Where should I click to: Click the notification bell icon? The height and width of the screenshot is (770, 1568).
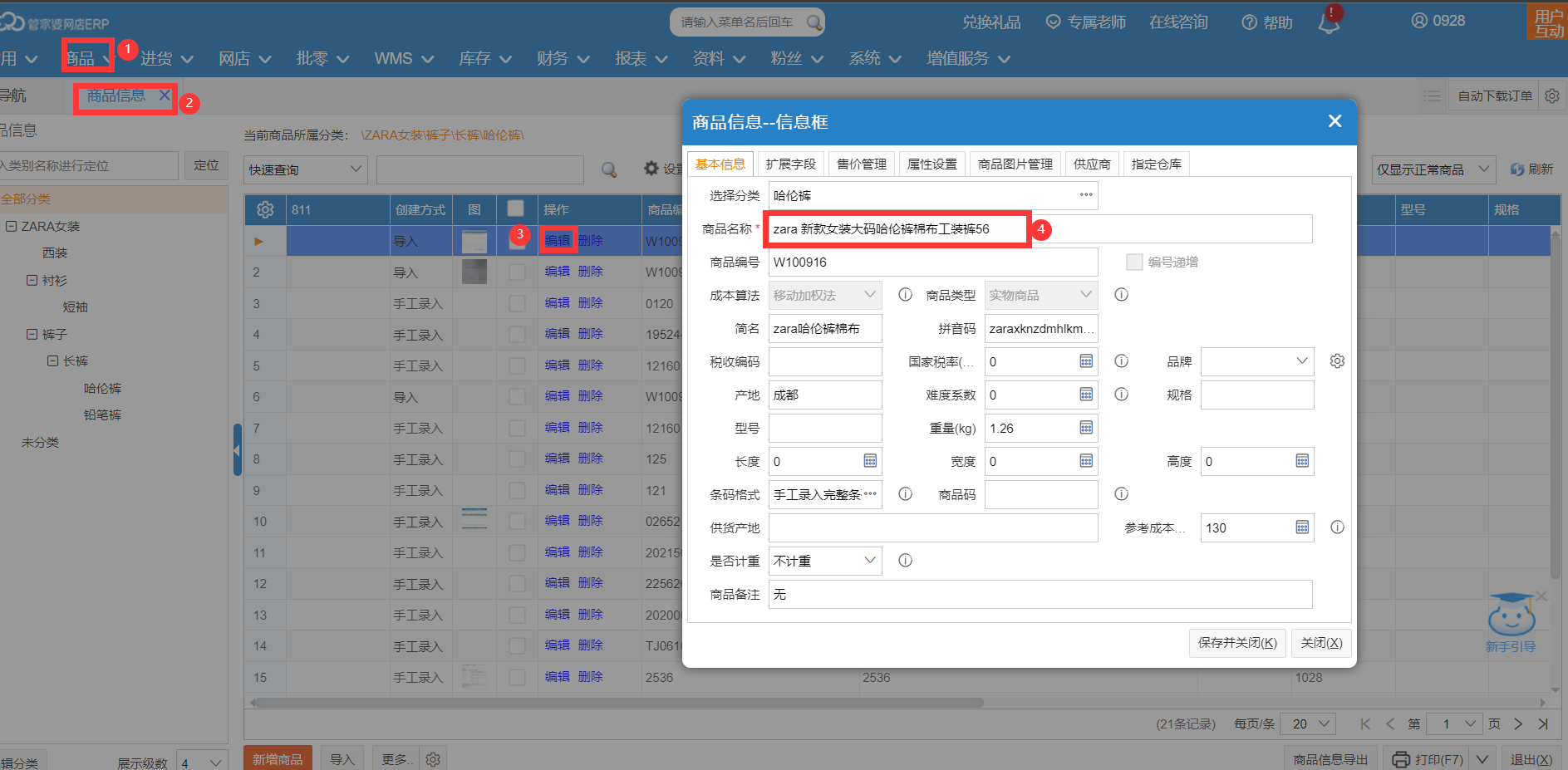1329,22
